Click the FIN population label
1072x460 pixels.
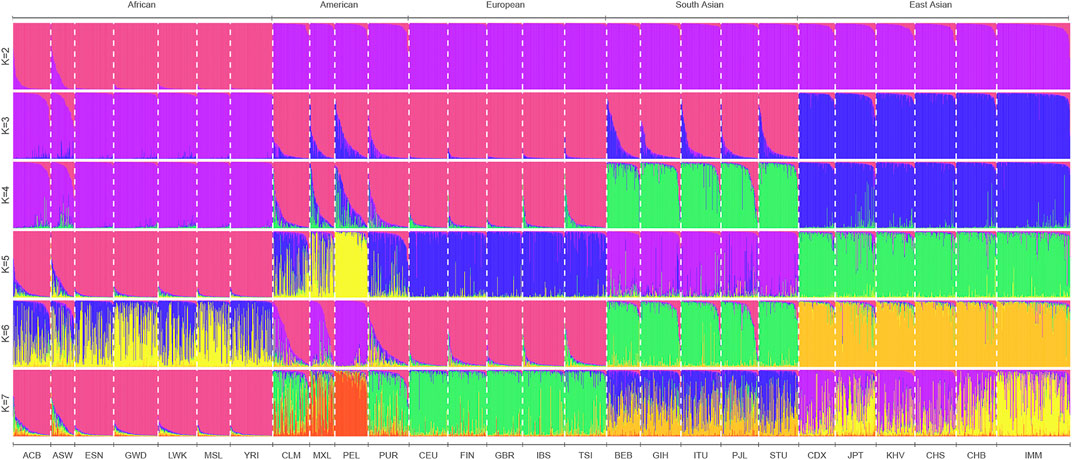point(468,454)
